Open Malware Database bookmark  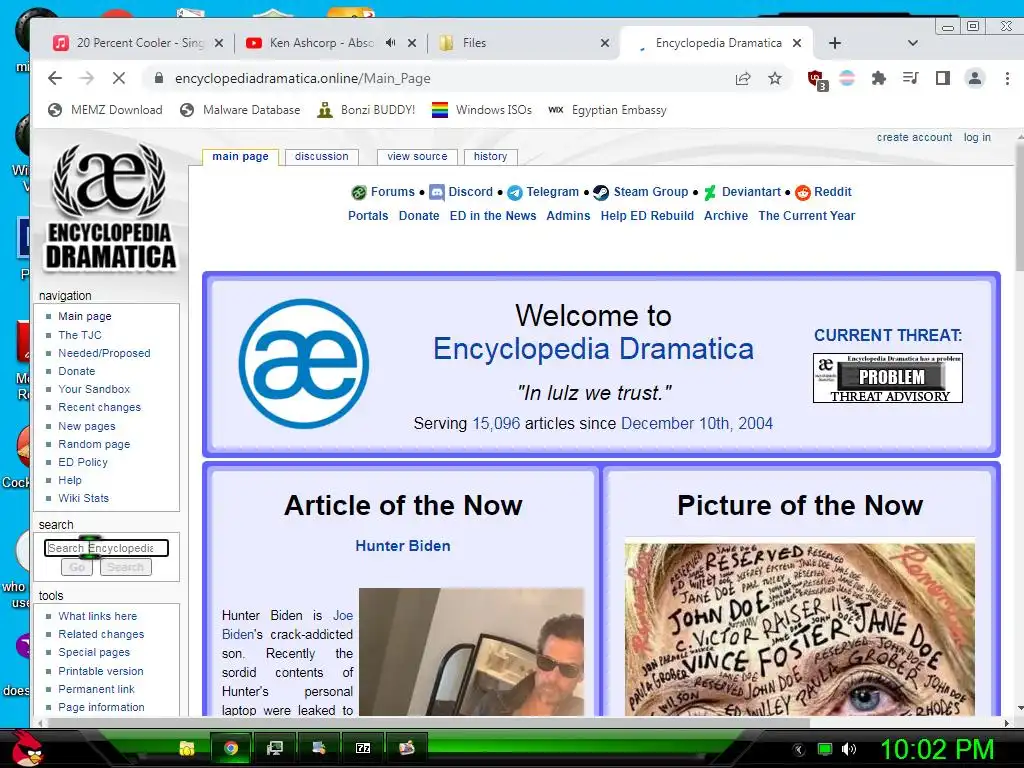pos(240,110)
